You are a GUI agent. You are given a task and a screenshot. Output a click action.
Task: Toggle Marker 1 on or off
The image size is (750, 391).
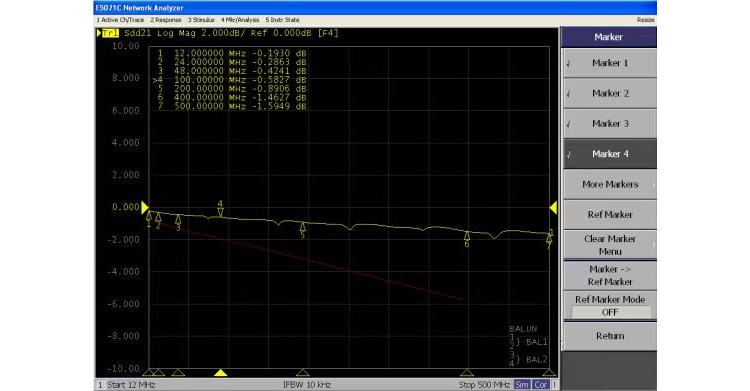[x=610, y=63]
